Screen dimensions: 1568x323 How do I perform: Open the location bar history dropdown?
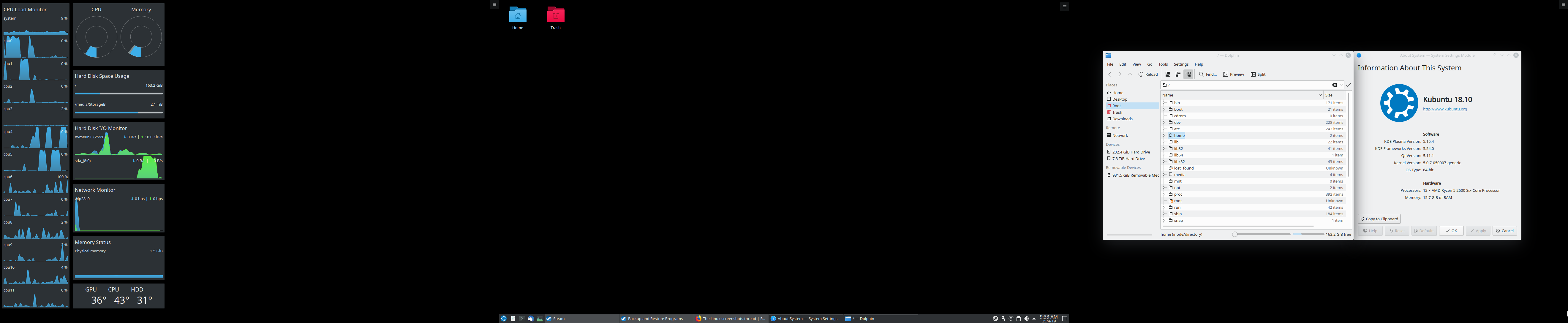click(x=1341, y=85)
